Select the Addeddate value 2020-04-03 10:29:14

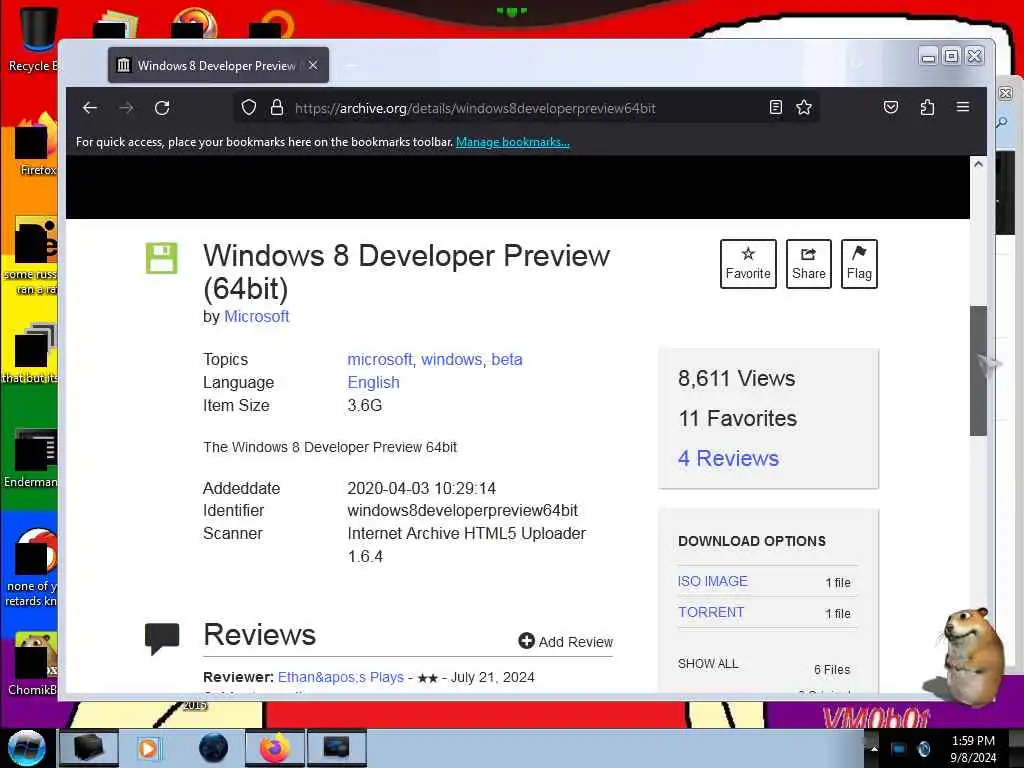tap(422, 488)
